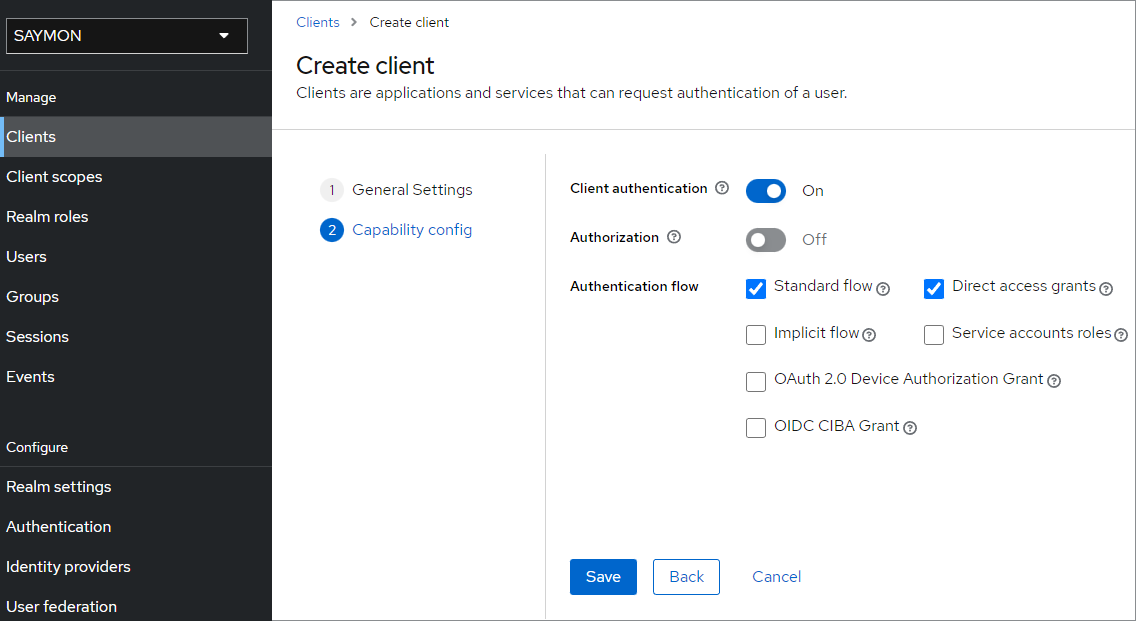This screenshot has height=621, width=1136.
Task: Show help for Standard flow
Action: 882,288
